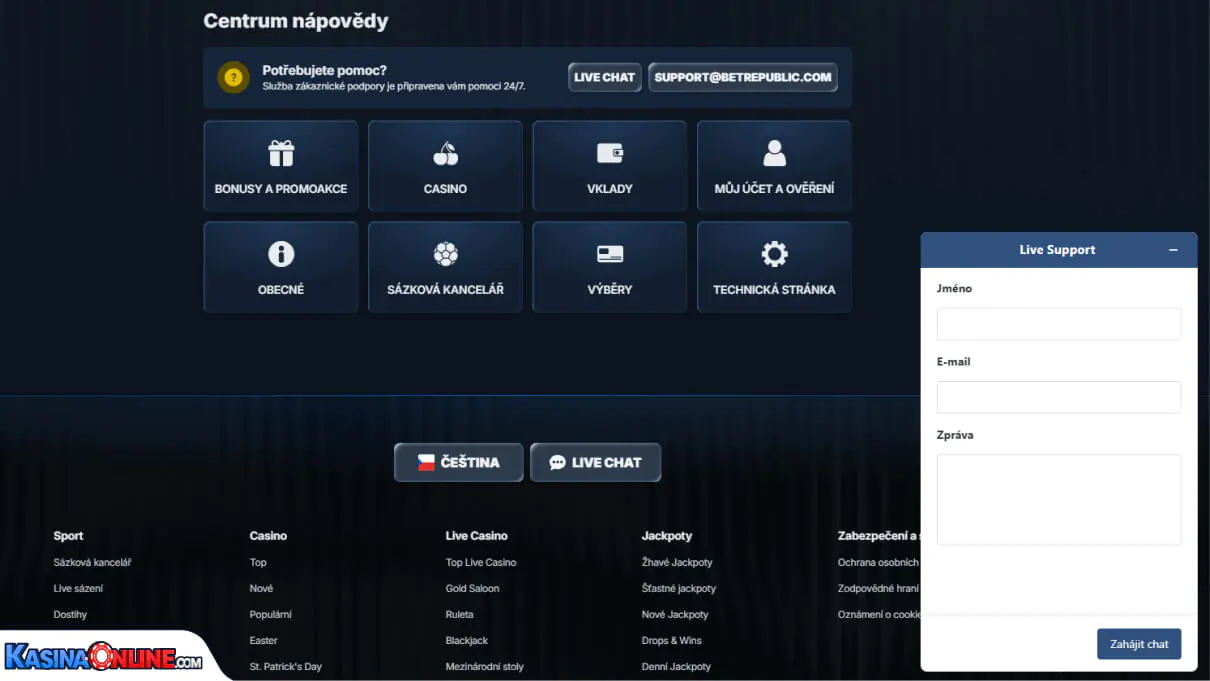Click the yellow question mark help icon
The image size is (1210, 681).
[x=234, y=77]
